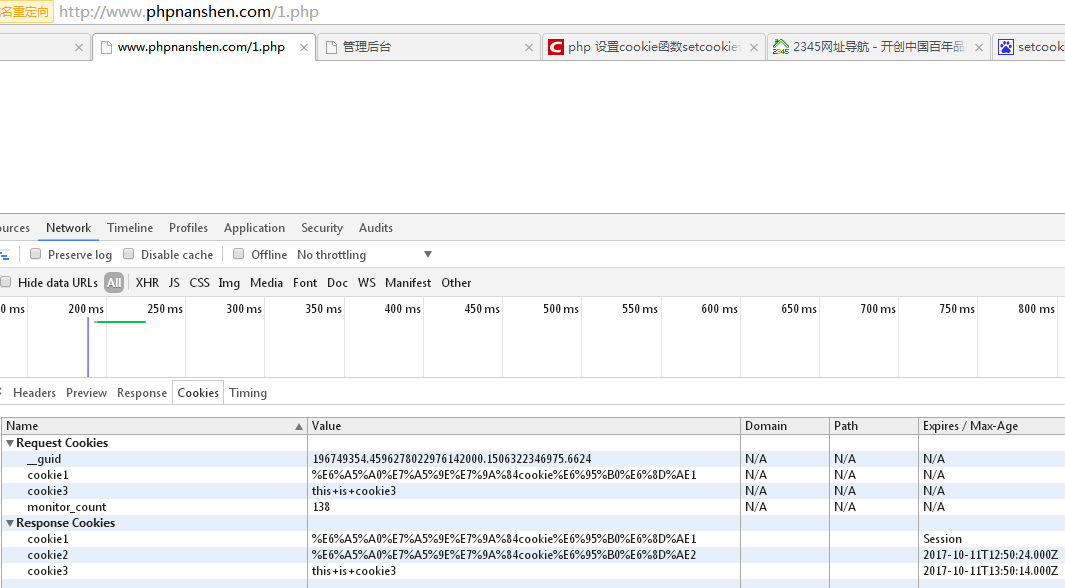Enable the Disable cache checkbox
Image resolution: width=1065 pixels, height=588 pixels.
[128, 254]
